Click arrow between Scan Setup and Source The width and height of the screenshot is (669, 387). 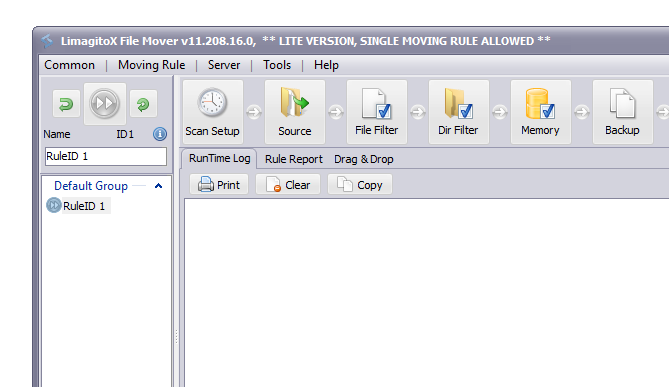tap(254, 112)
